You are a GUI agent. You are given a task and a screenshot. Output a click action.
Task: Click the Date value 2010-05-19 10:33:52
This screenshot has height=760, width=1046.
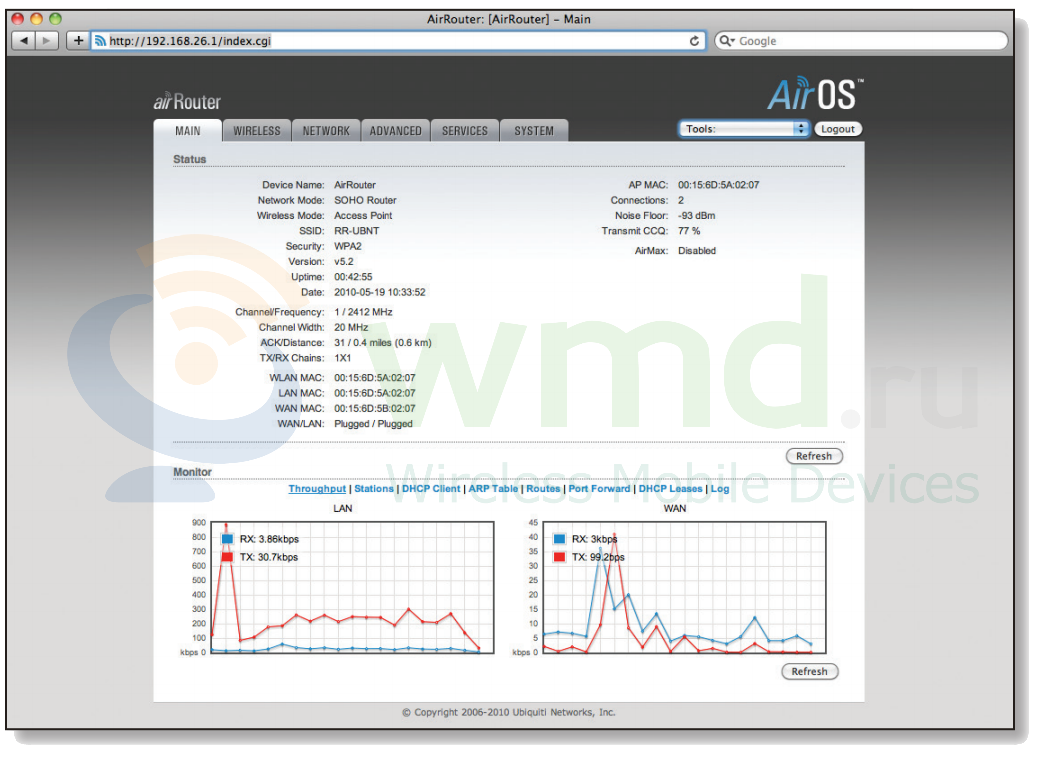click(x=380, y=292)
